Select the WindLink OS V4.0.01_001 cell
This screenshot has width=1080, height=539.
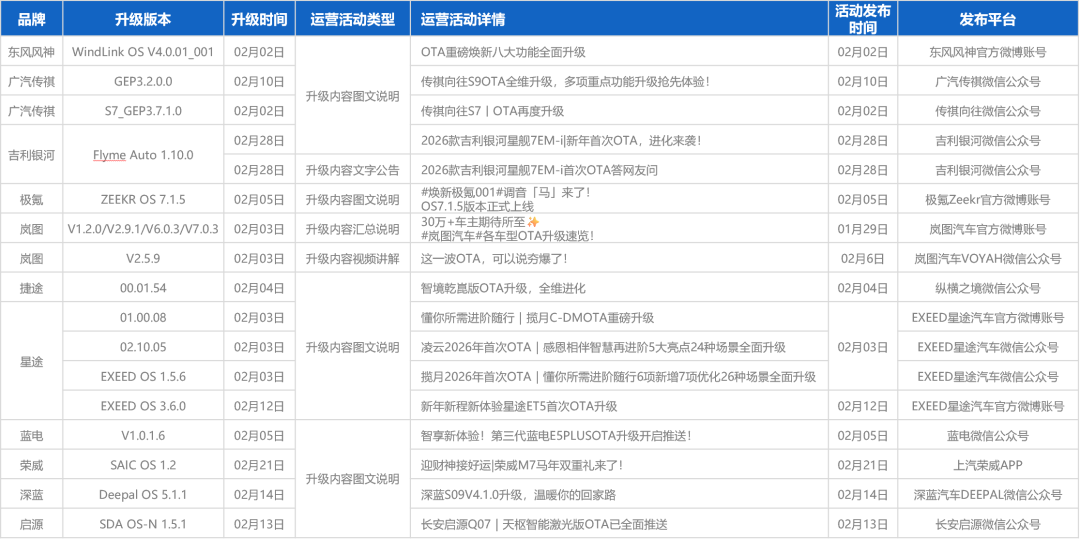[143, 52]
